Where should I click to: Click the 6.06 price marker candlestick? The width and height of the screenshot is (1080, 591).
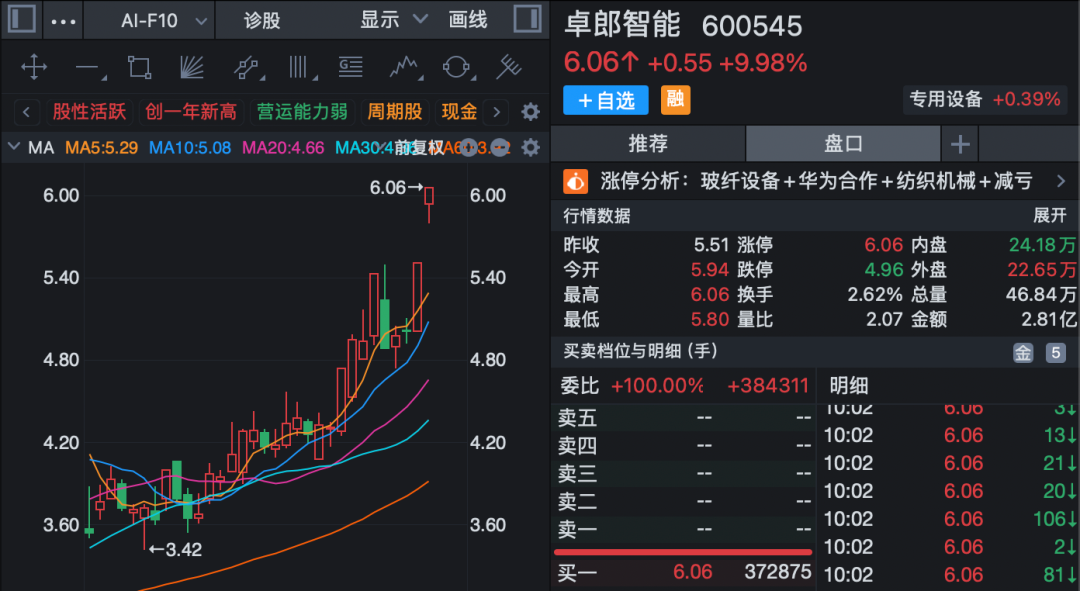coord(429,205)
